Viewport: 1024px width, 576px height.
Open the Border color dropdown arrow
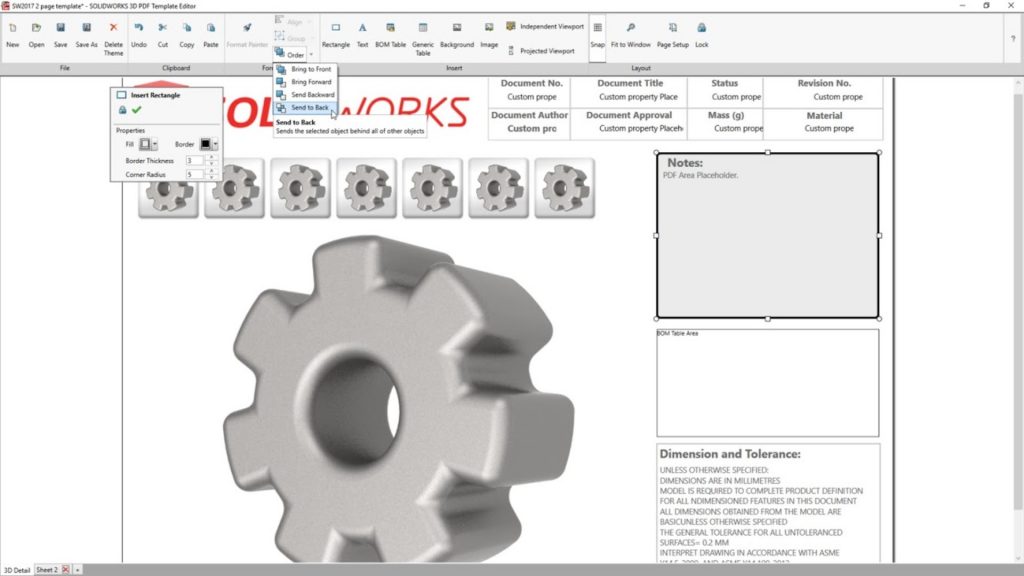pyautogui.click(x=215, y=144)
